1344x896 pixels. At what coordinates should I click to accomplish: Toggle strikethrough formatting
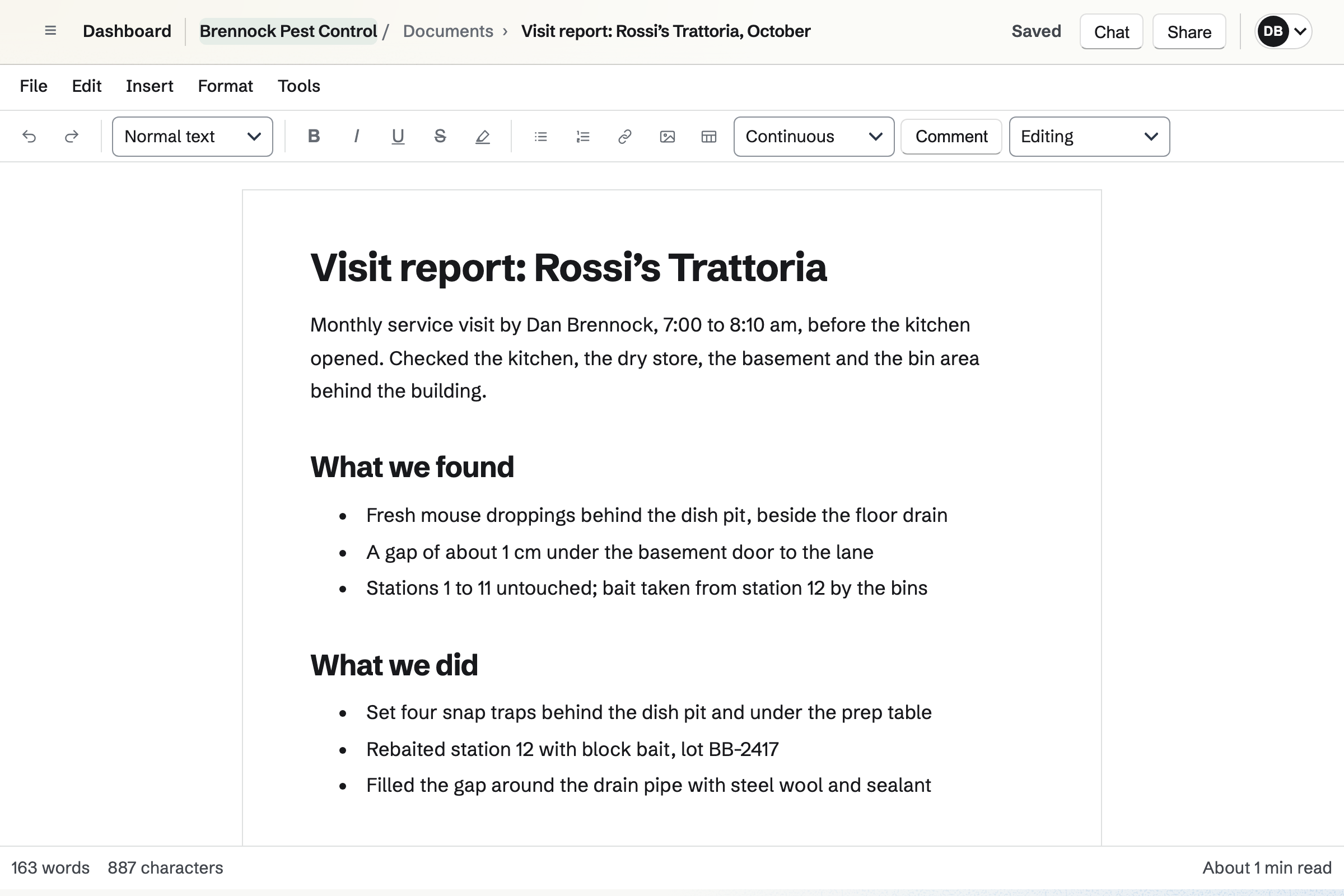coord(440,137)
